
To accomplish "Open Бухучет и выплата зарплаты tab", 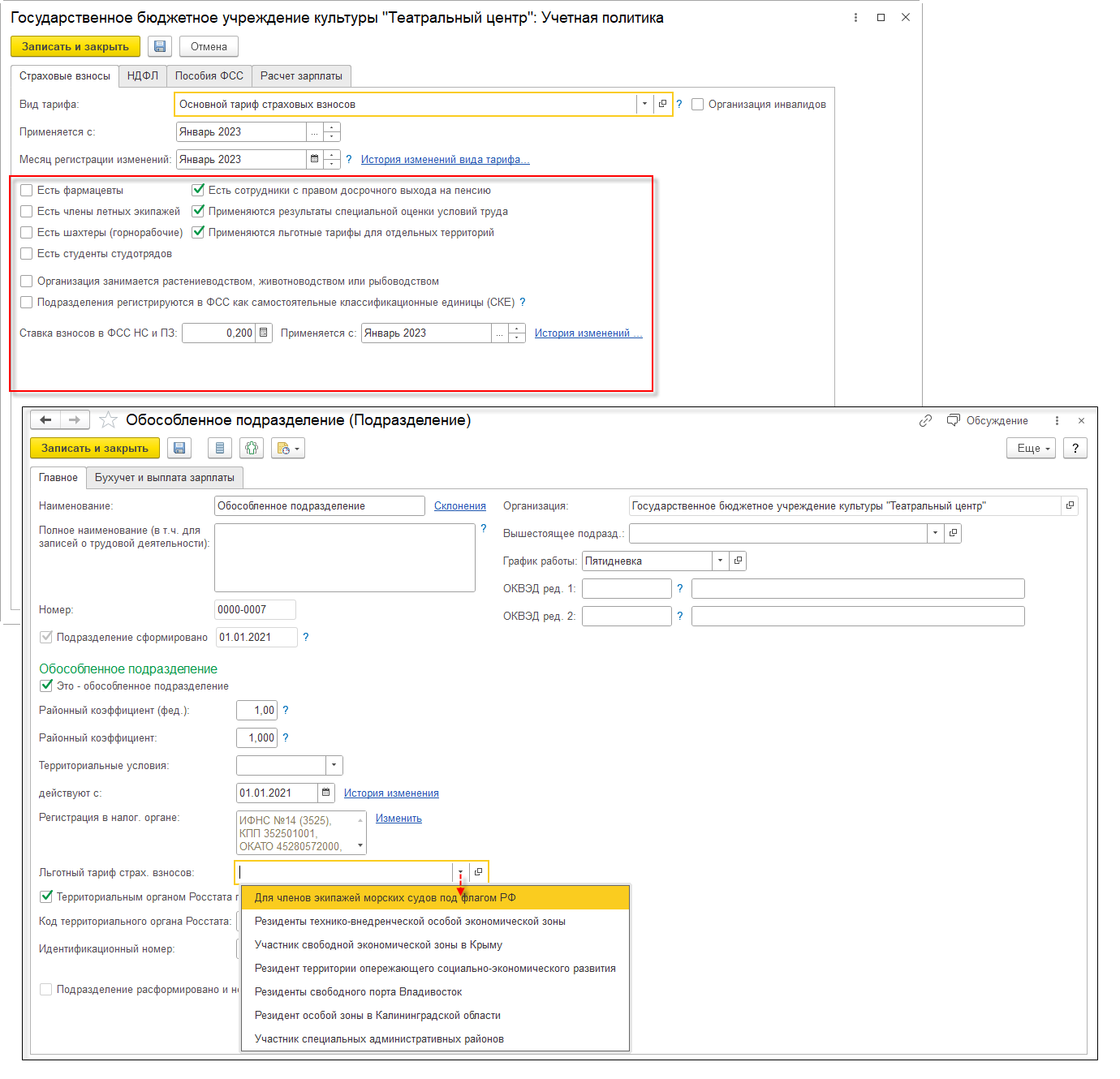I will [x=165, y=477].
